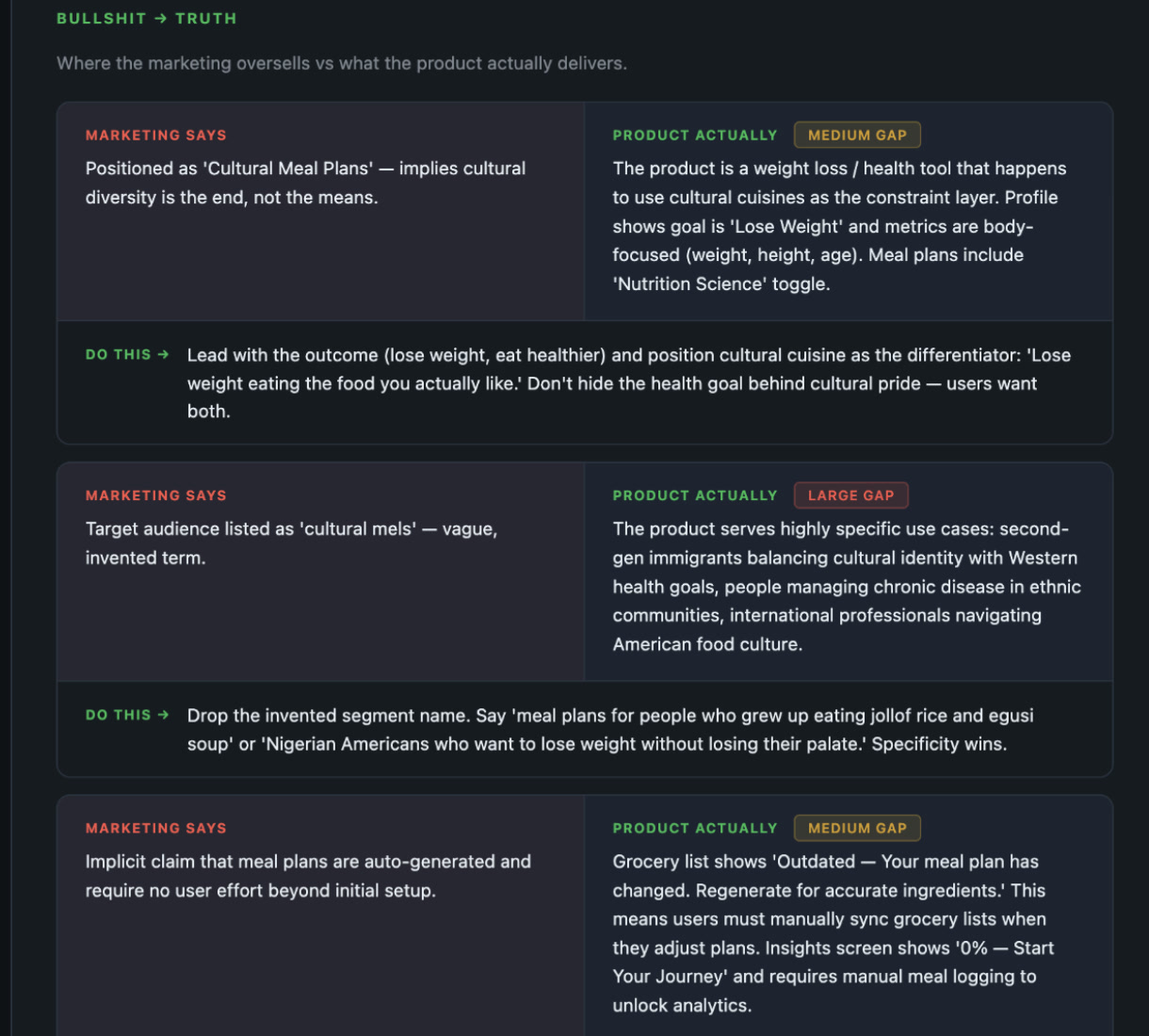
Task: Click the first MEDIUM GAP badge
Action: tap(857, 136)
